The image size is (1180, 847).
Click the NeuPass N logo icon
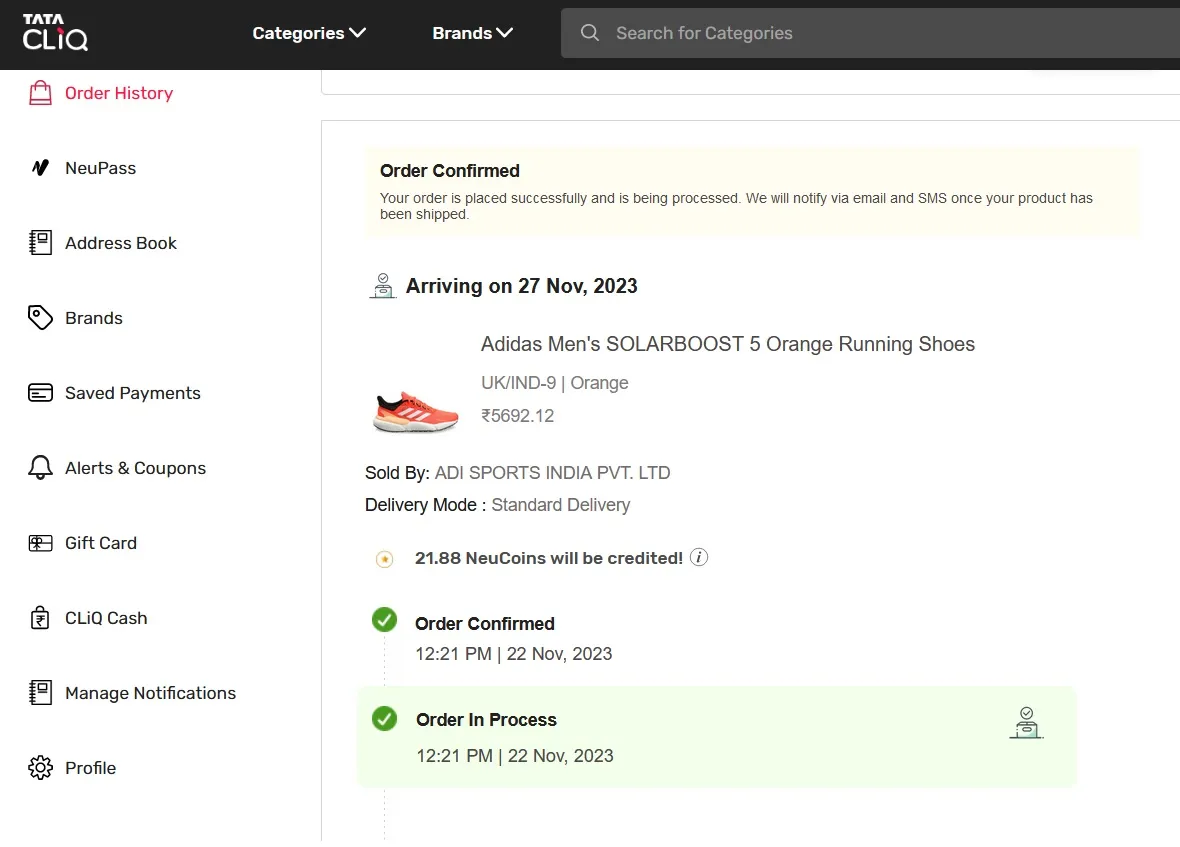(x=41, y=168)
